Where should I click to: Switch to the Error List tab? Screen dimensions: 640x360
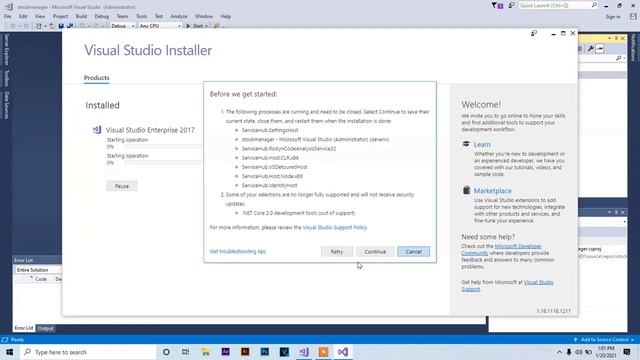click(24, 328)
